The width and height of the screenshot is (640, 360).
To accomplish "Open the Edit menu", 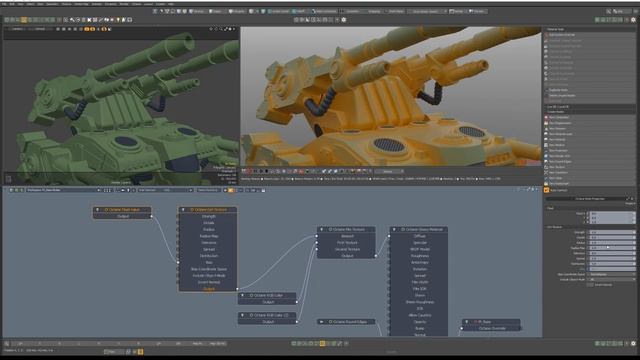I will click(12, 4).
